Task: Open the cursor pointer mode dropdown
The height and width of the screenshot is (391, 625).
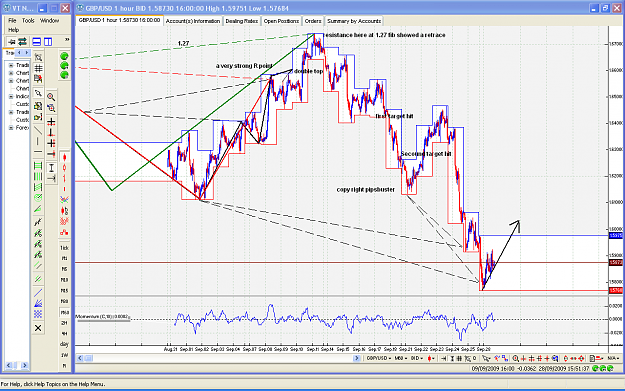Action: click(486, 358)
